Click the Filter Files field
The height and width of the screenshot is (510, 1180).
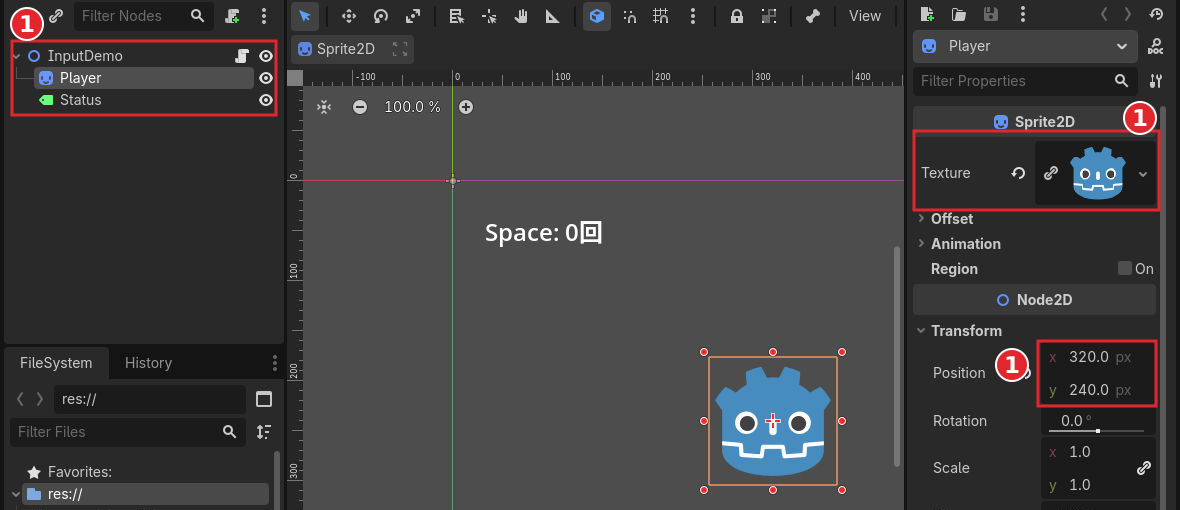(128, 432)
